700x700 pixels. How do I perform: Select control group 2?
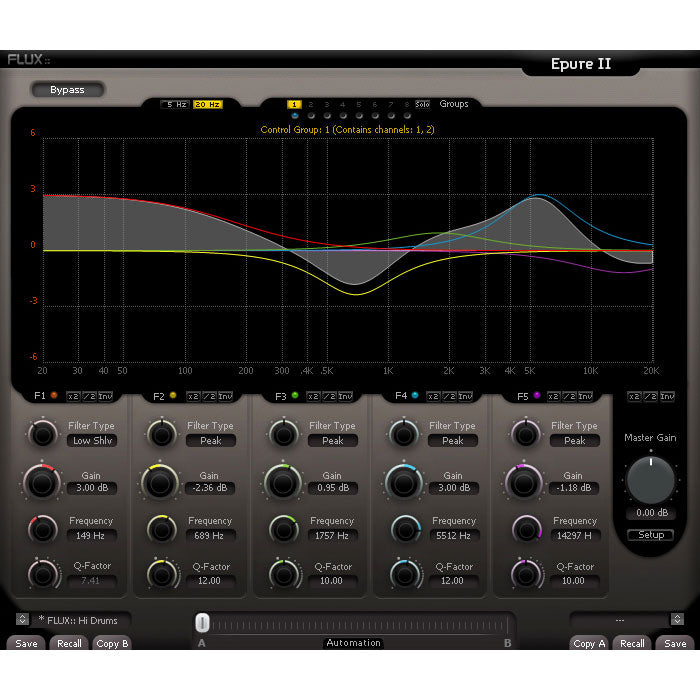(x=311, y=104)
